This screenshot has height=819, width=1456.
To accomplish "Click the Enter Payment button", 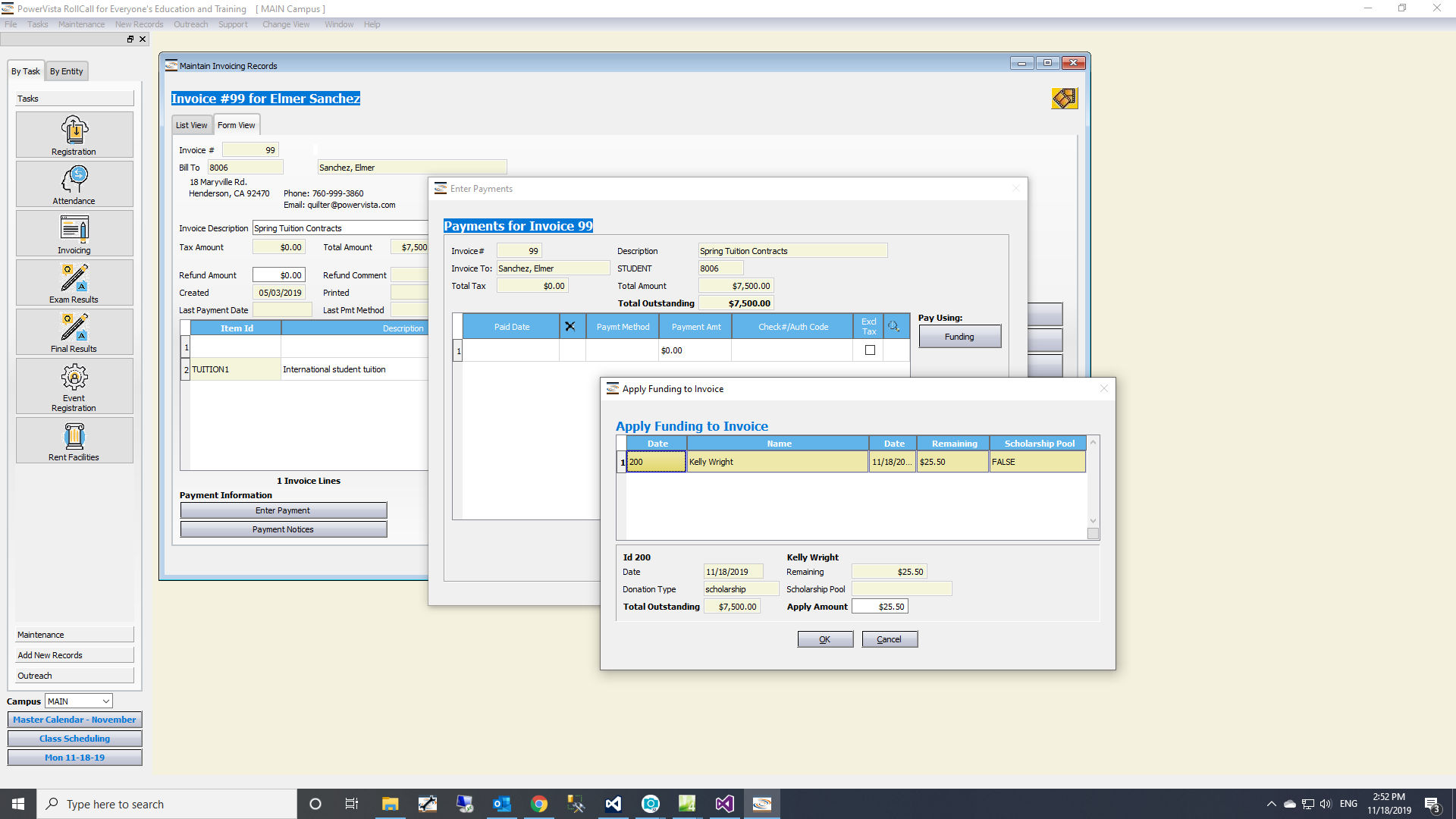I will click(283, 510).
